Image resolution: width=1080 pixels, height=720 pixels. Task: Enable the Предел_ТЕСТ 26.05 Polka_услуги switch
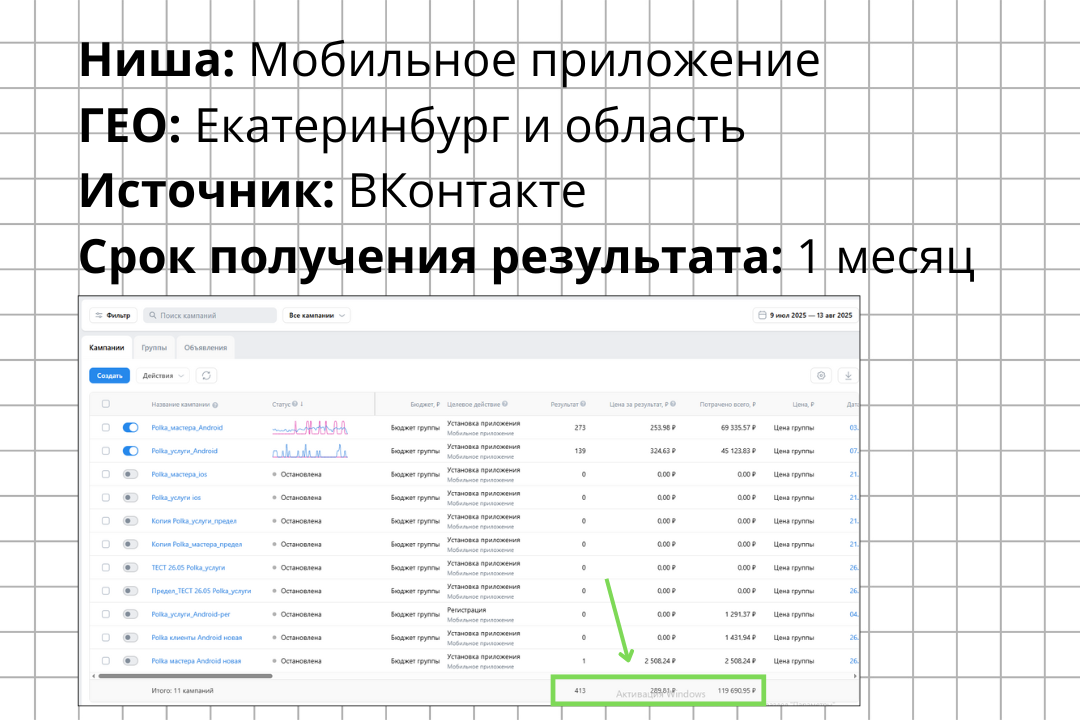tap(130, 591)
